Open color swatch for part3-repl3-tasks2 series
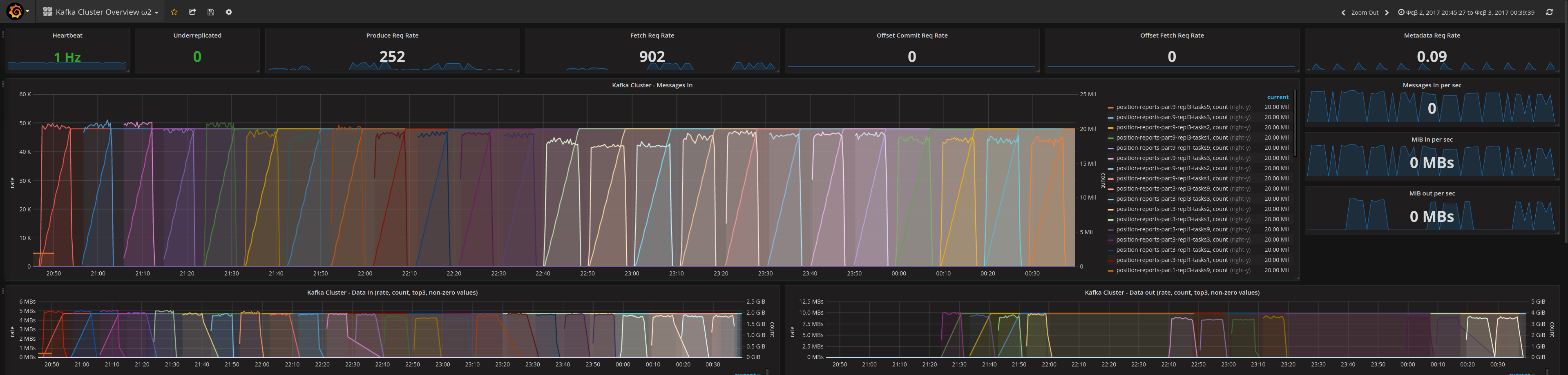1568x375 pixels. [x=1110, y=209]
